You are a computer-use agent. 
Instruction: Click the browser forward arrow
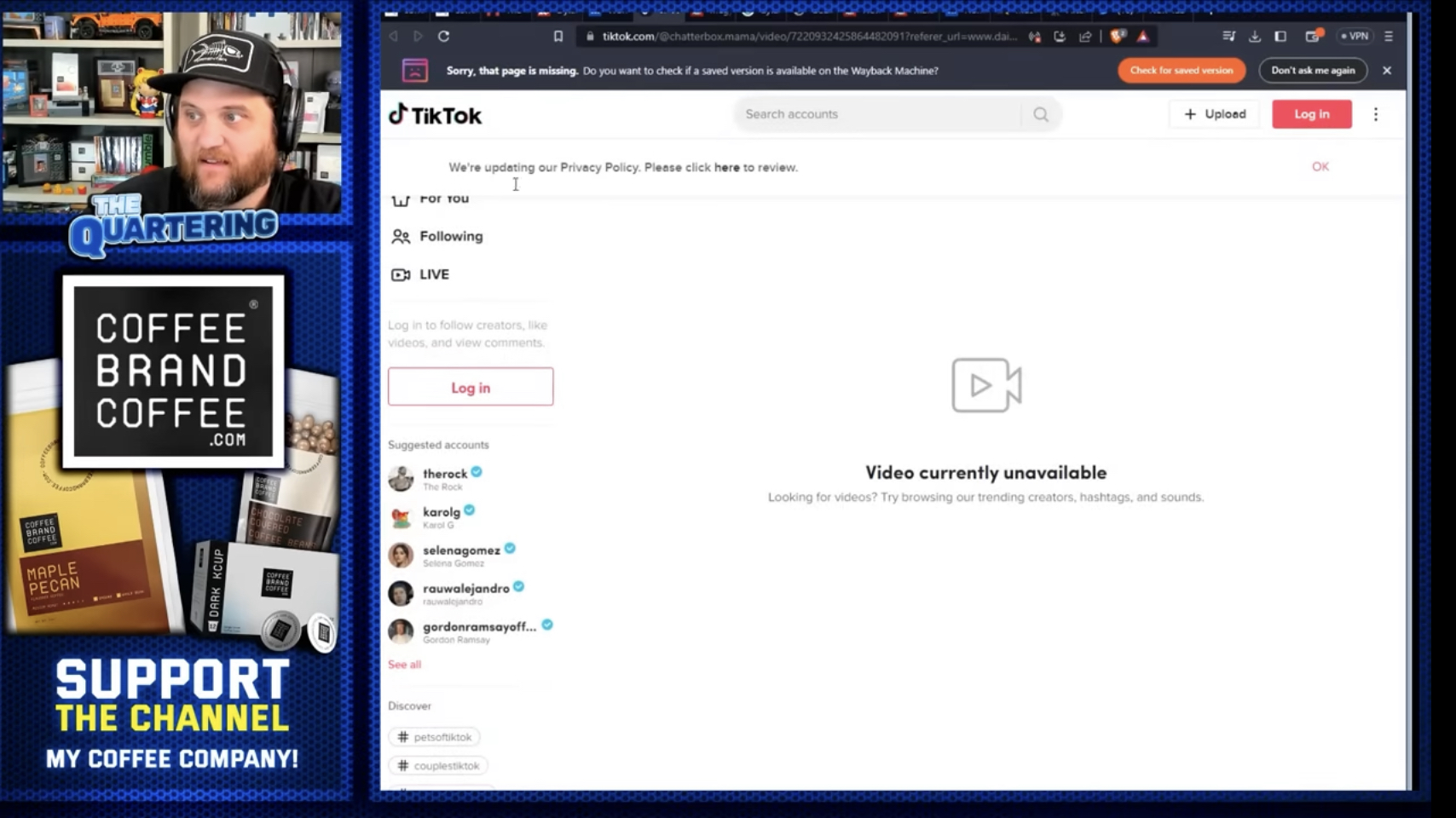coord(418,37)
